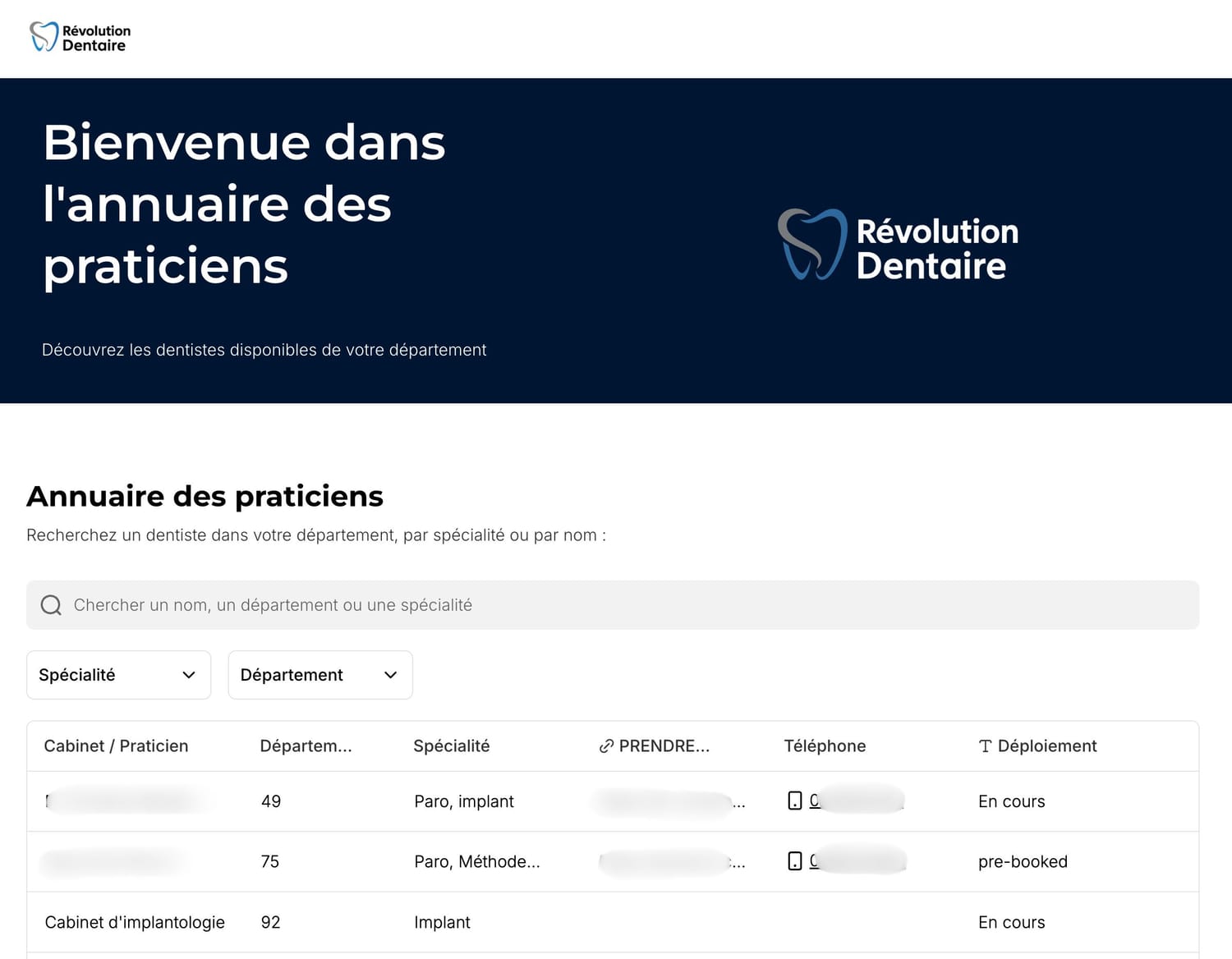Click 'En cours' status in the department 49 row
Viewport: 1232px width, 959px height.
(x=1012, y=801)
